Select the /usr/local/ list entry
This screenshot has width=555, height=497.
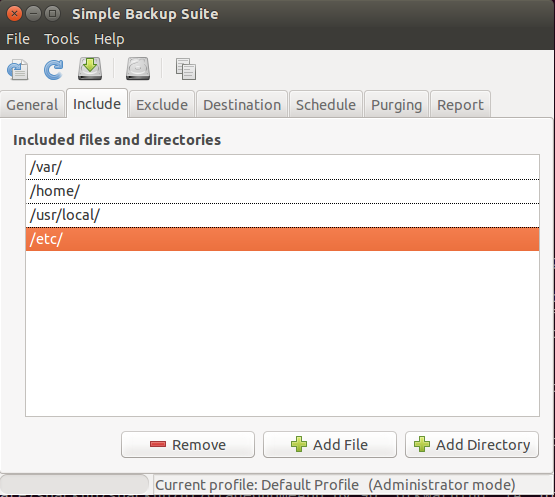click(282, 215)
